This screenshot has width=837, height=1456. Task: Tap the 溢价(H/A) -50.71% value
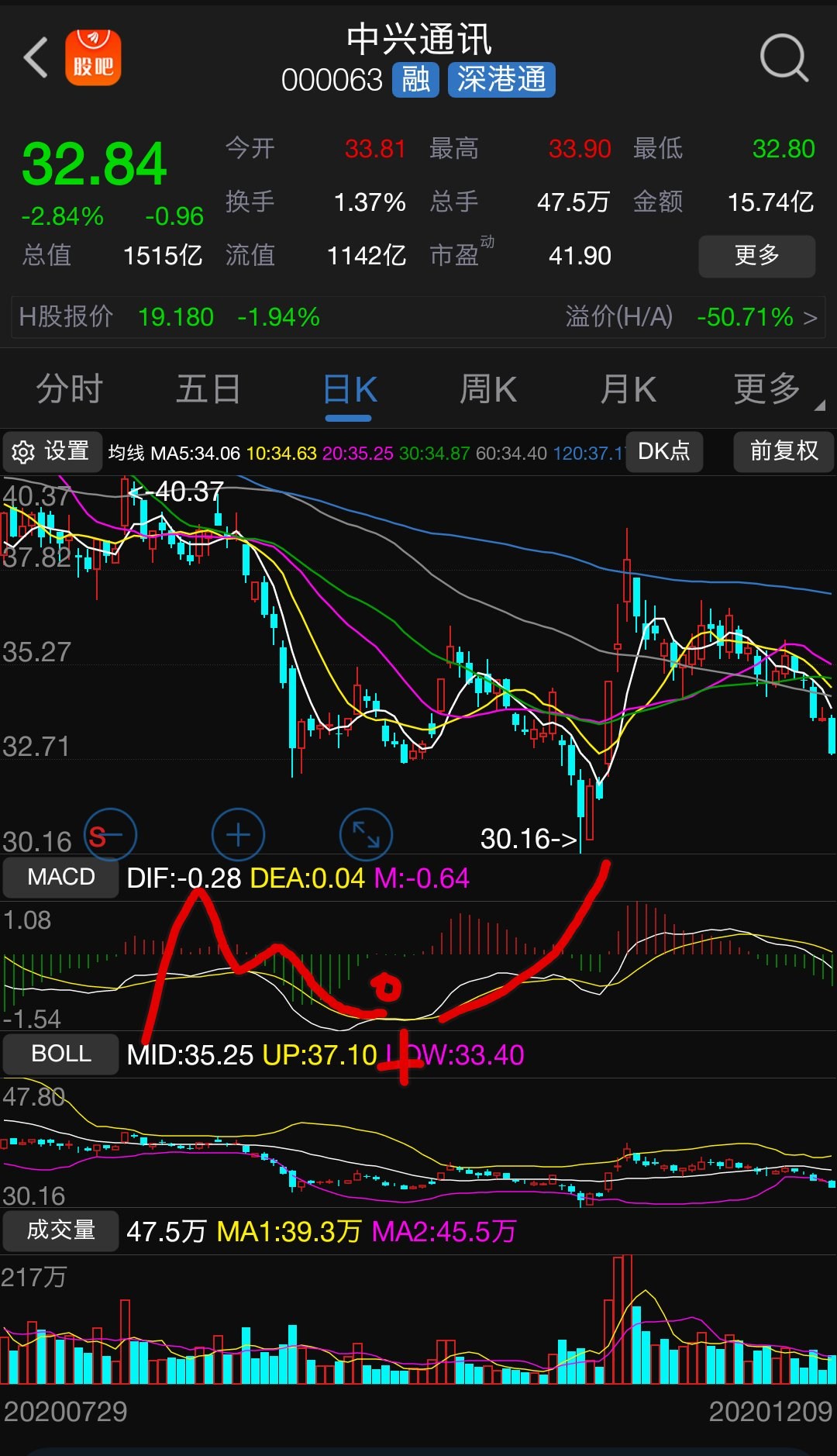point(745,317)
